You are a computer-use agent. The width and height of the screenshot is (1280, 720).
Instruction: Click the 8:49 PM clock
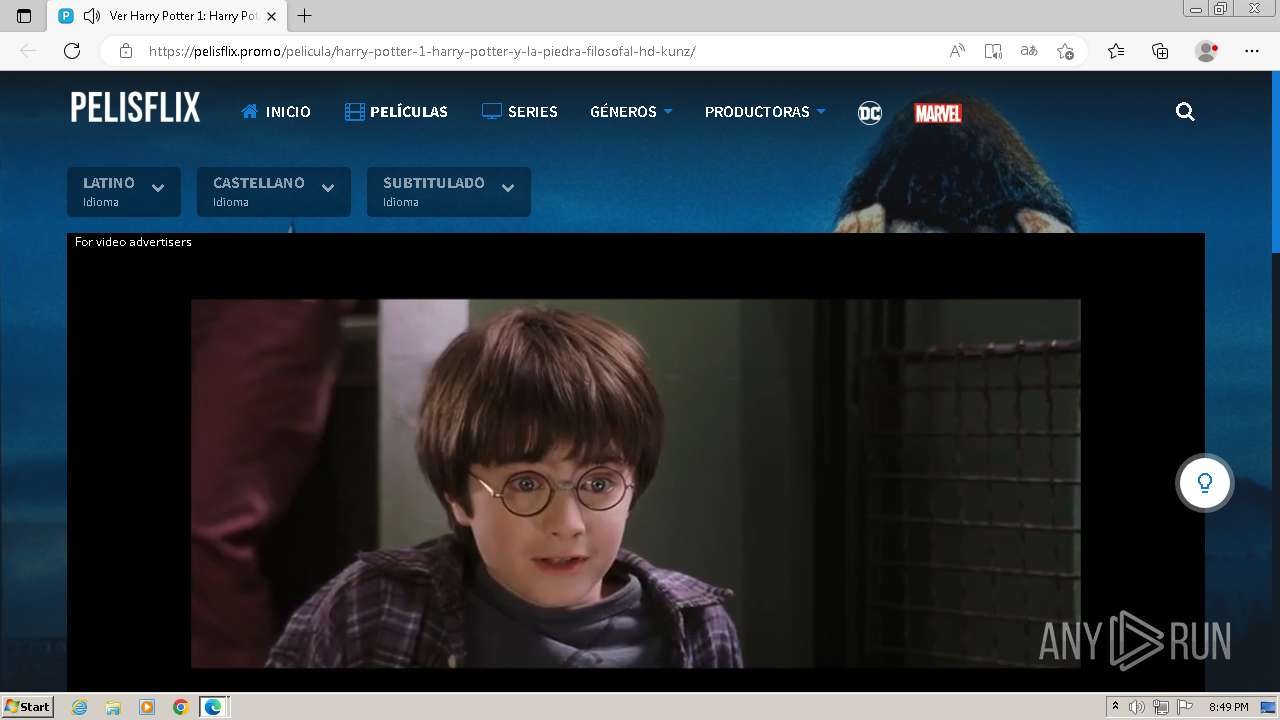[1228, 707]
